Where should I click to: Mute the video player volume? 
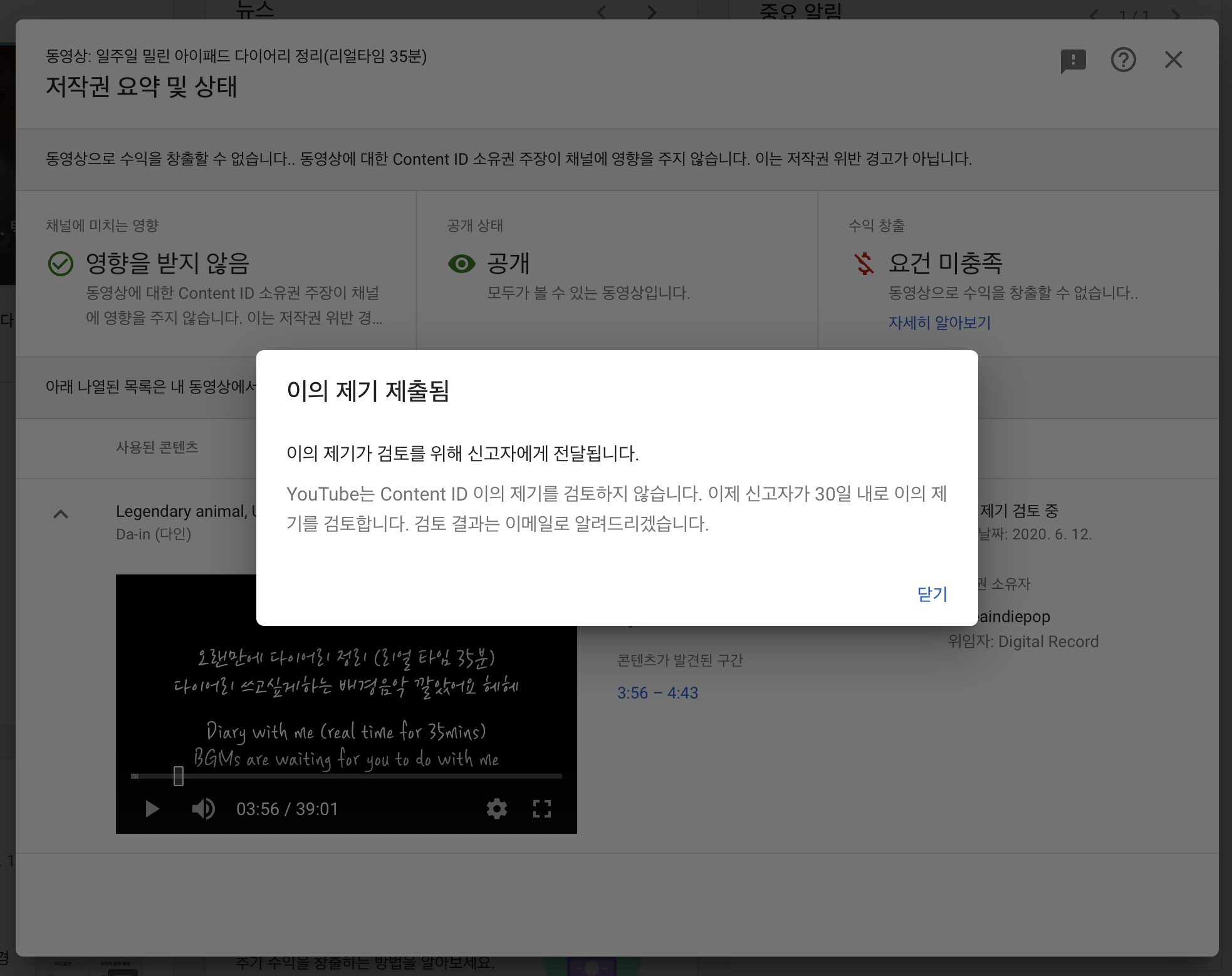pos(203,809)
